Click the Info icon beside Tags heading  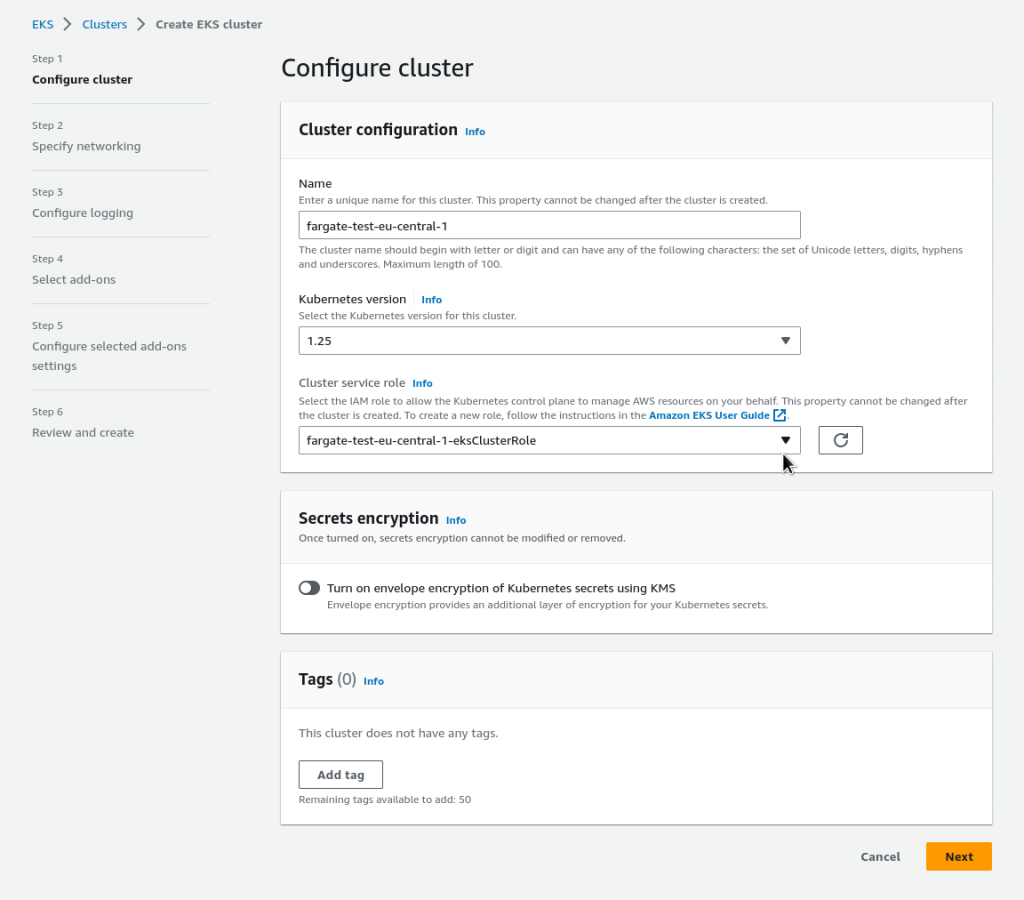tap(373, 681)
